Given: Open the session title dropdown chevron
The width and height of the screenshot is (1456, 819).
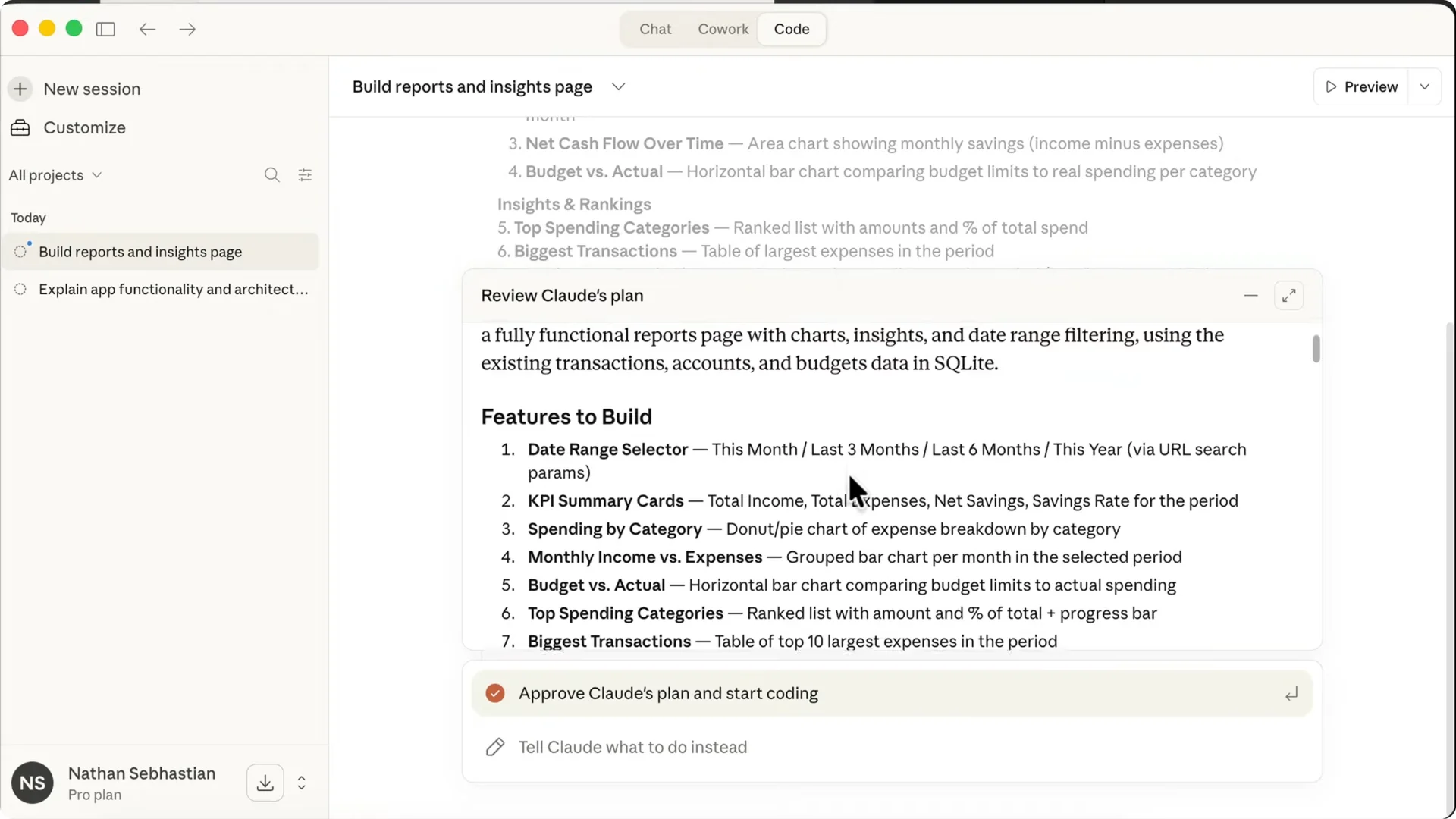Looking at the screenshot, I should [619, 86].
